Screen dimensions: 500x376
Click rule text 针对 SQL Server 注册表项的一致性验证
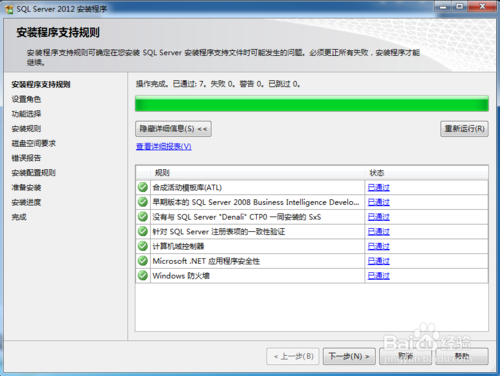[x=219, y=231]
